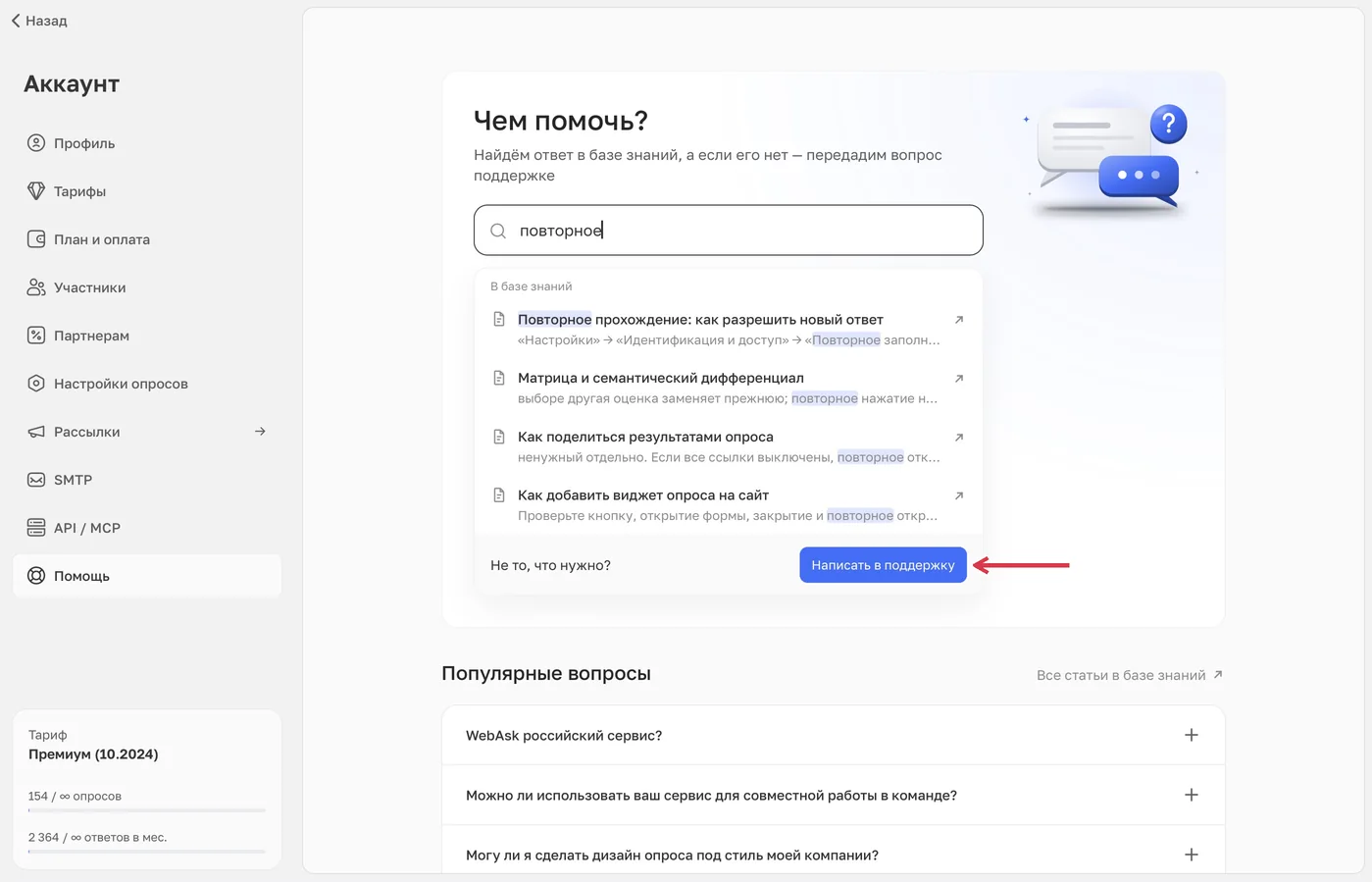The width and height of the screenshot is (1372, 882).
Task: Open Как поделиться результатами опроса article title
Action: click(645, 437)
